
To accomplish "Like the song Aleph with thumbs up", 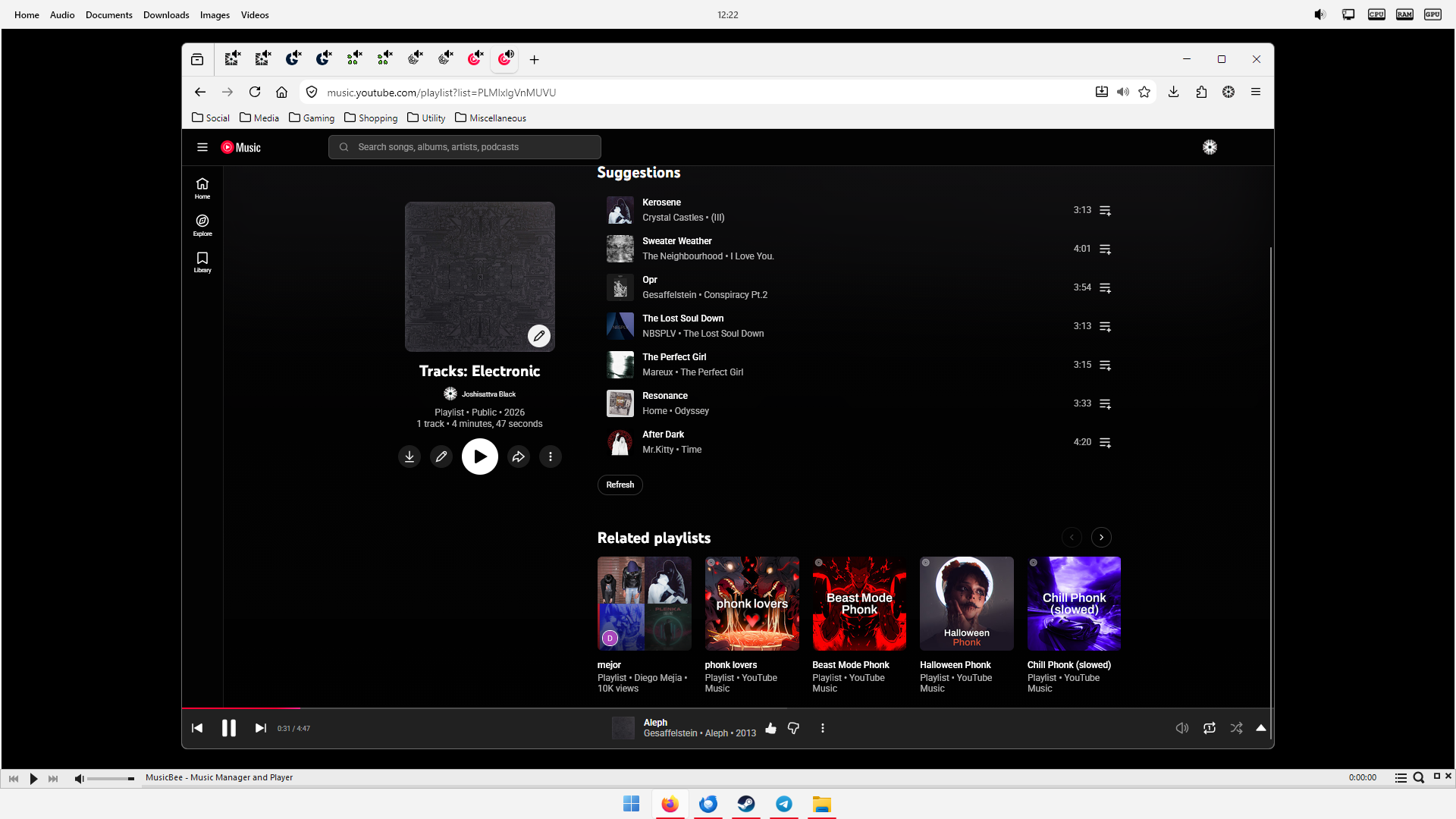I will (771, 728).
